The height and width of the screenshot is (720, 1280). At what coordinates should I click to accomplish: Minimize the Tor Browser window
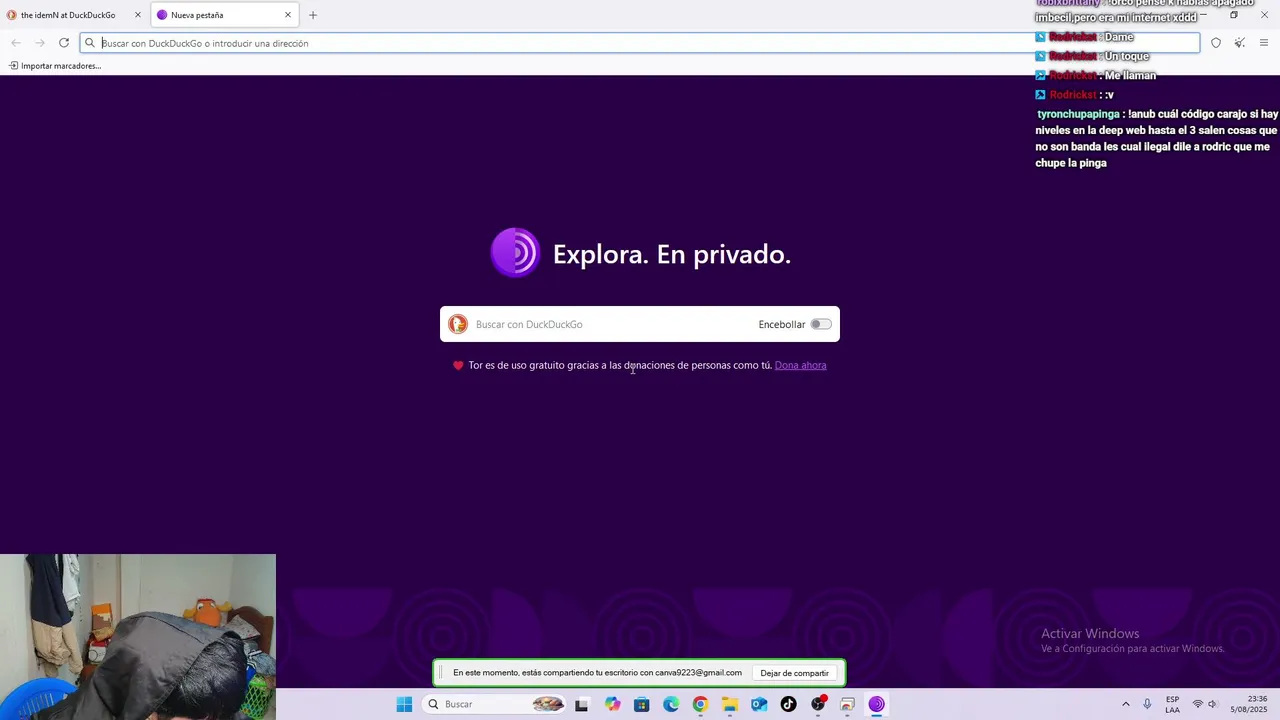1204,14
